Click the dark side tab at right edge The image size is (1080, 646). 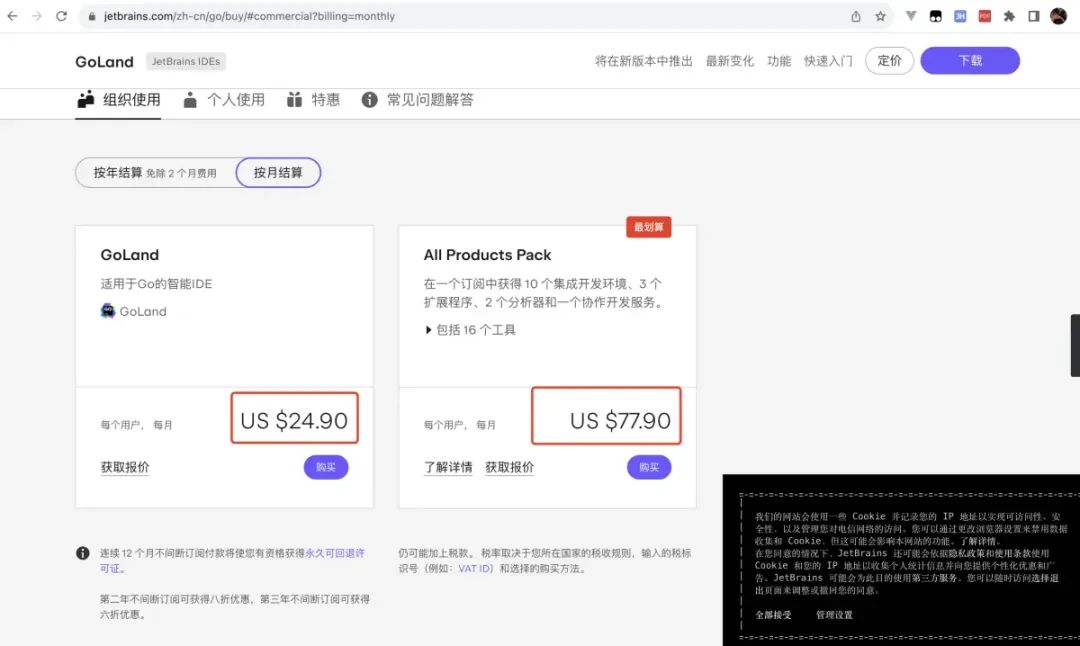coord(1075,345)
